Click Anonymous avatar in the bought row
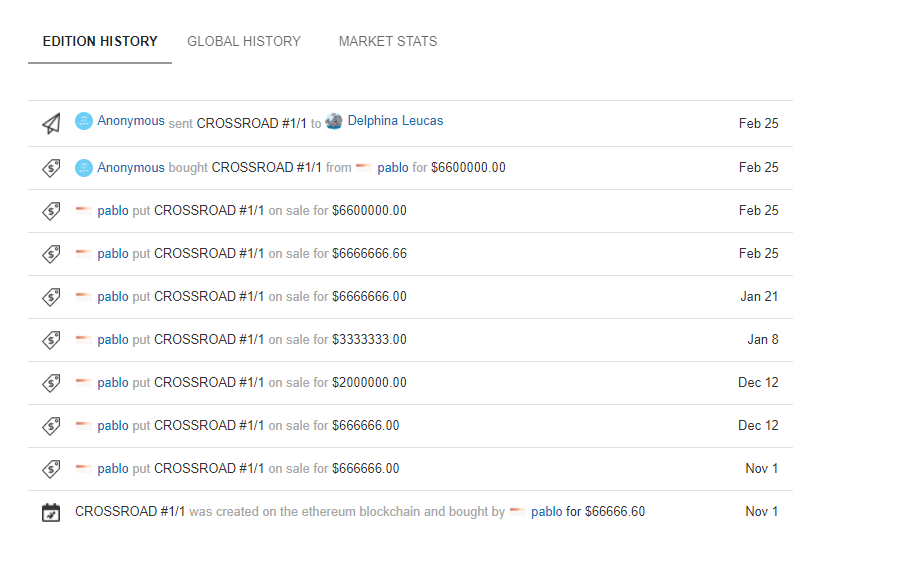The height and width of the screenshot is (568, 900). coord(84,167)
